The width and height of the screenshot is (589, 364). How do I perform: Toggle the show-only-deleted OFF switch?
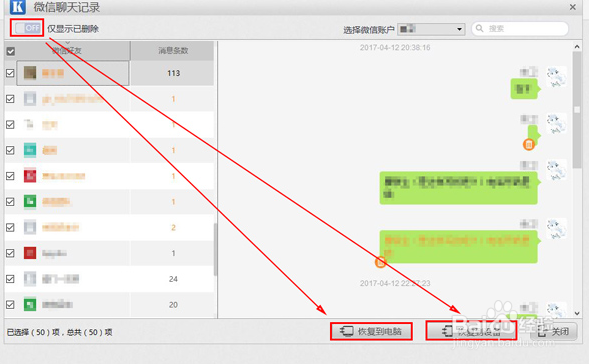tap(27, 28)
